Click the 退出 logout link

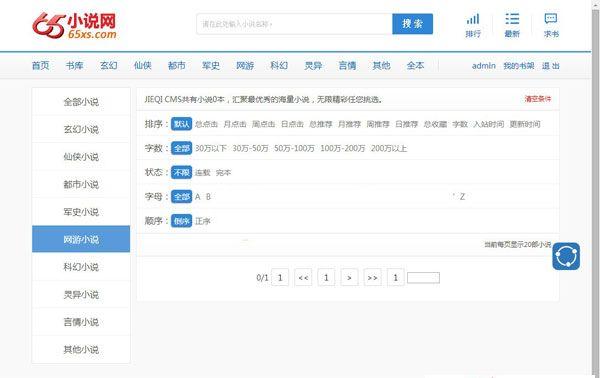[551, 66]
